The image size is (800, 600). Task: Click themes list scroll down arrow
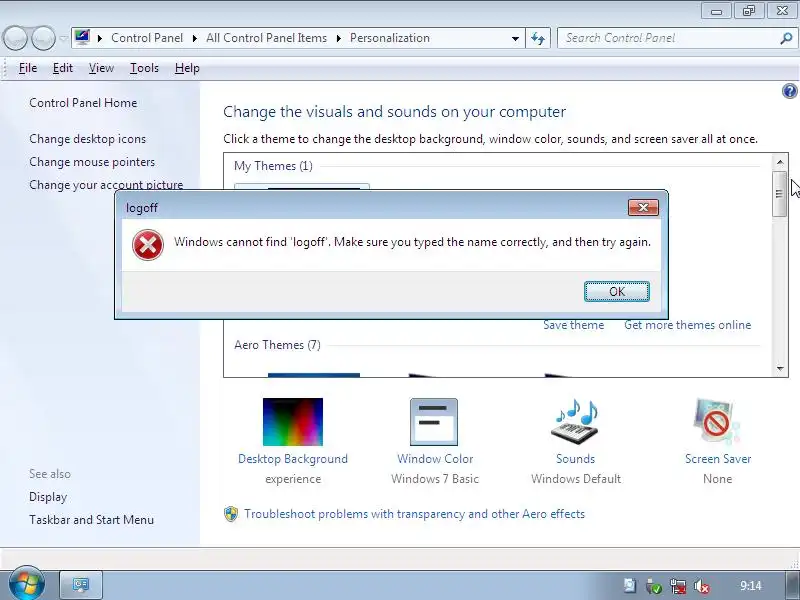tap(780, 368)
